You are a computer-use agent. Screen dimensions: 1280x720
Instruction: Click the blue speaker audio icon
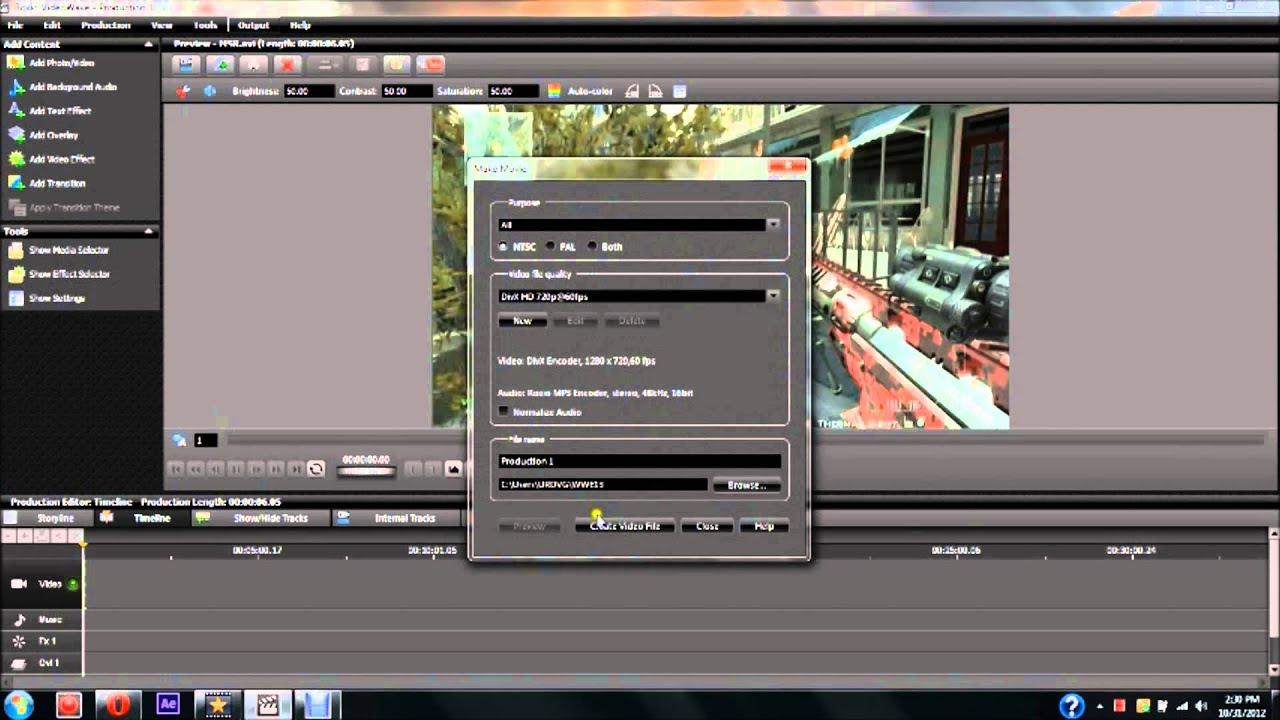click(x=210, y=91)
